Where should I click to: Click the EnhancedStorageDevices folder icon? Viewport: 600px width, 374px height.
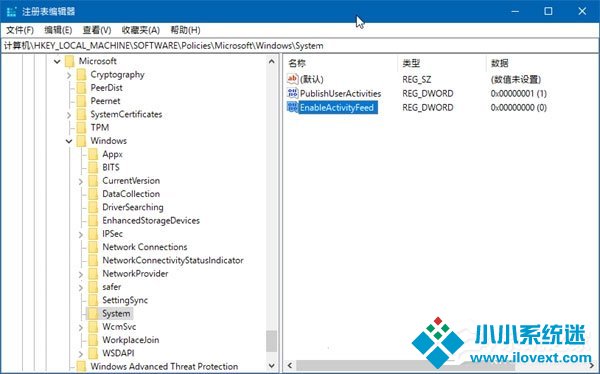tap(93, 220)
